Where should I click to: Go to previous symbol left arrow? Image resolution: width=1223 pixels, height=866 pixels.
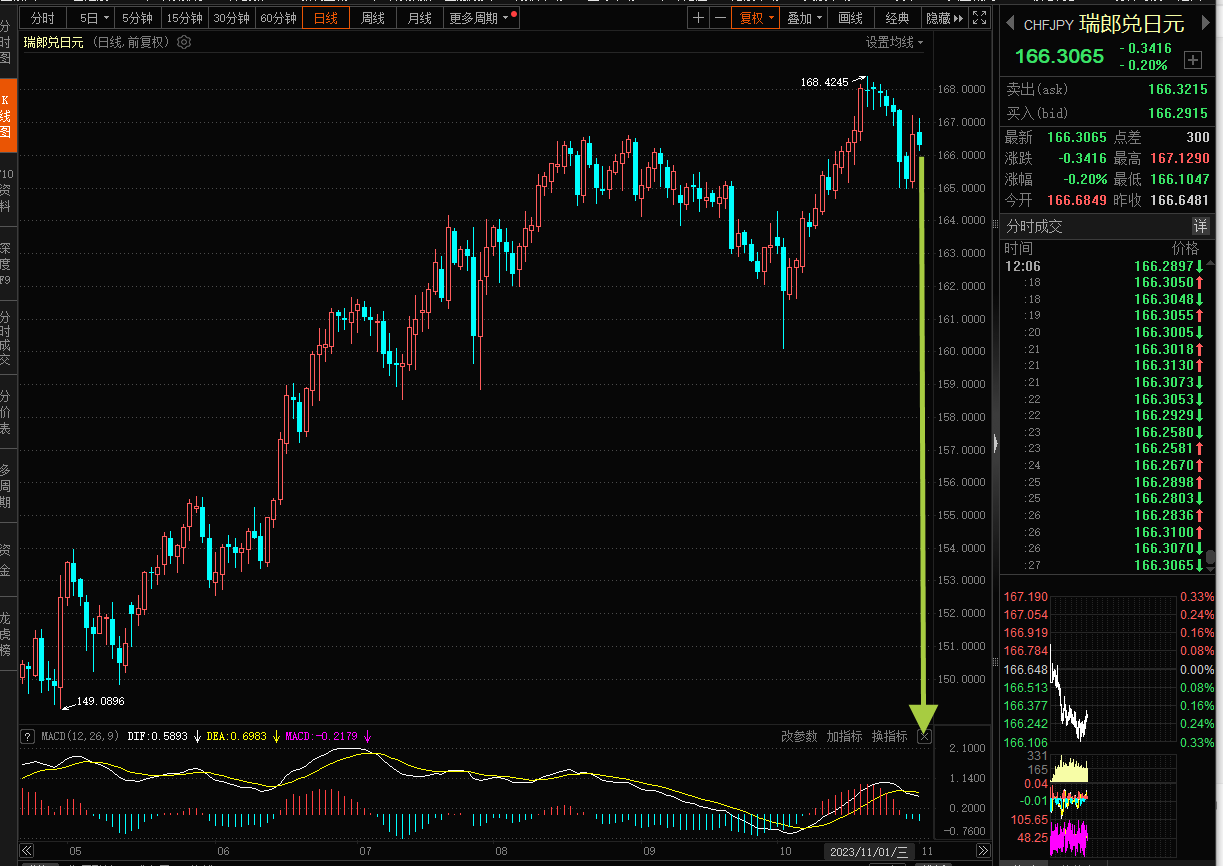1009,25
